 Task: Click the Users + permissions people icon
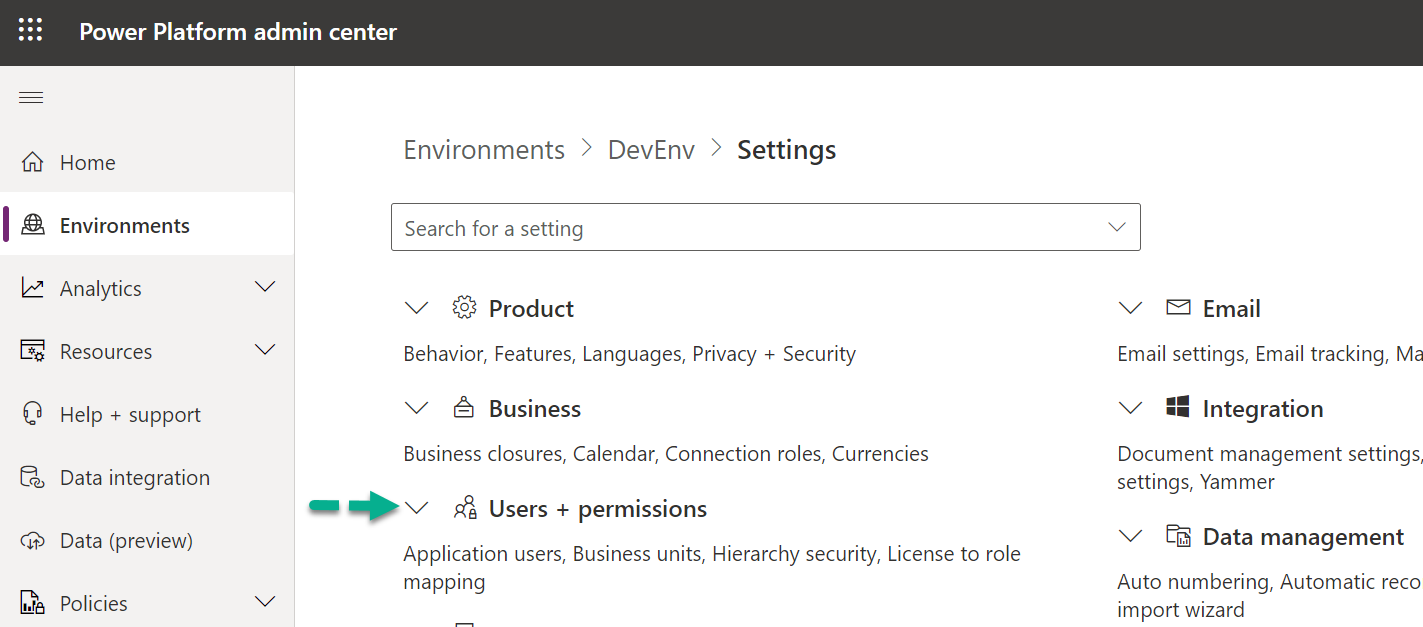pyautogui.click(x=465, y=508)
